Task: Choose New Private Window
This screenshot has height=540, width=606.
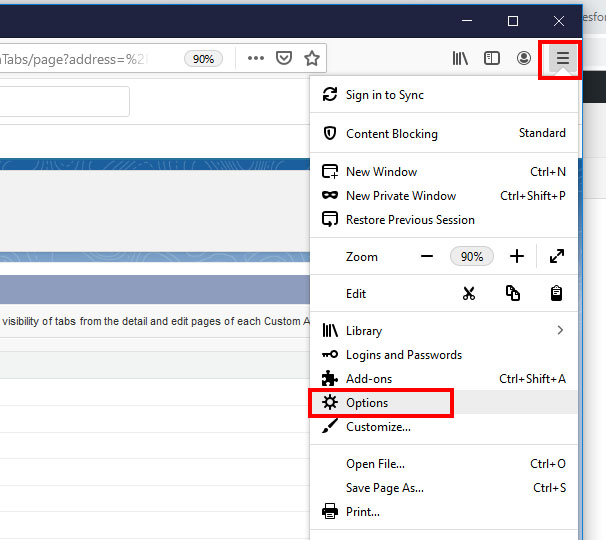Action: tap(401, 196)
